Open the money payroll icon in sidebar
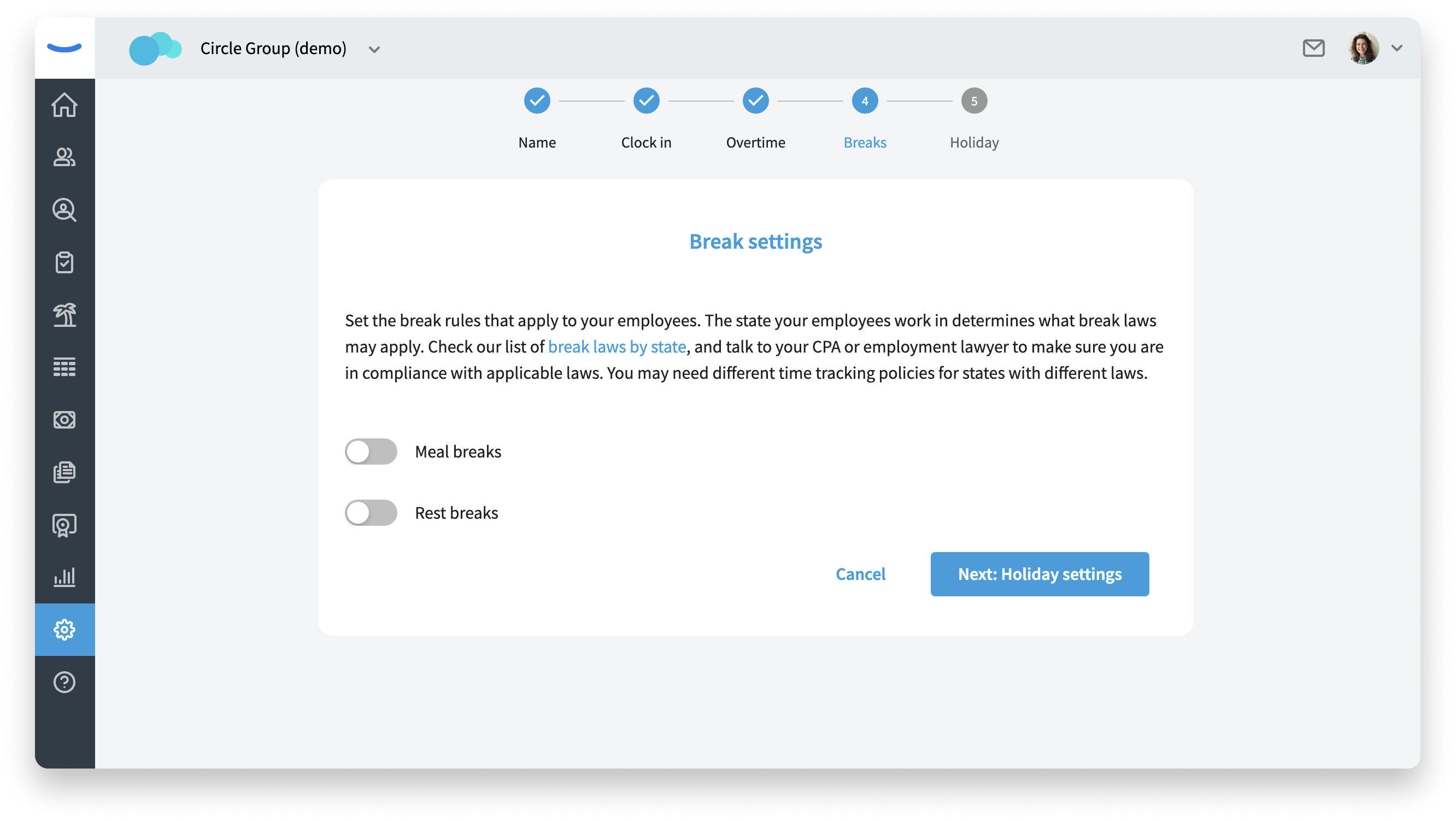 point(64,420)
